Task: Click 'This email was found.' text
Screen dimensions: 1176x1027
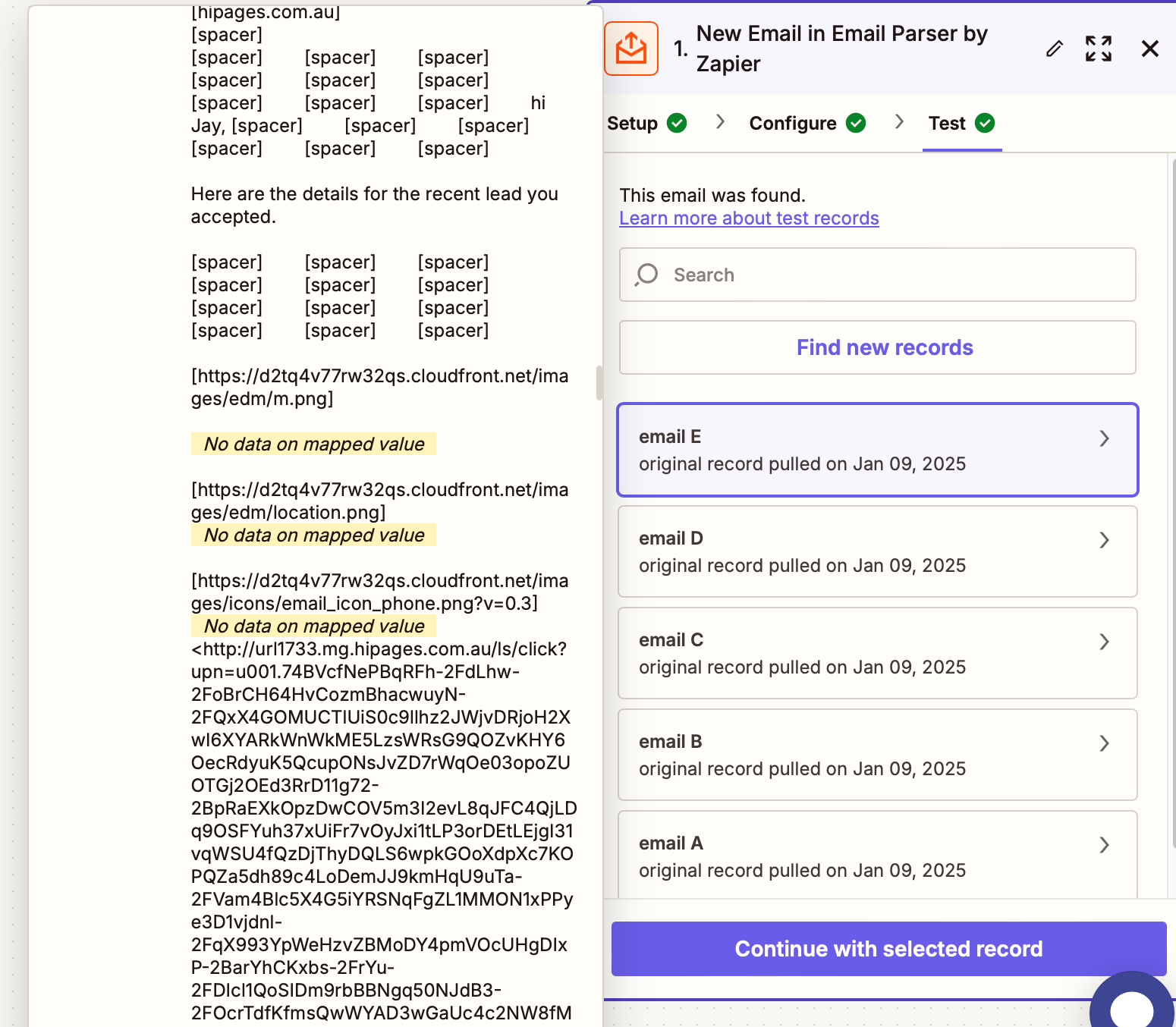Action: 712,196
